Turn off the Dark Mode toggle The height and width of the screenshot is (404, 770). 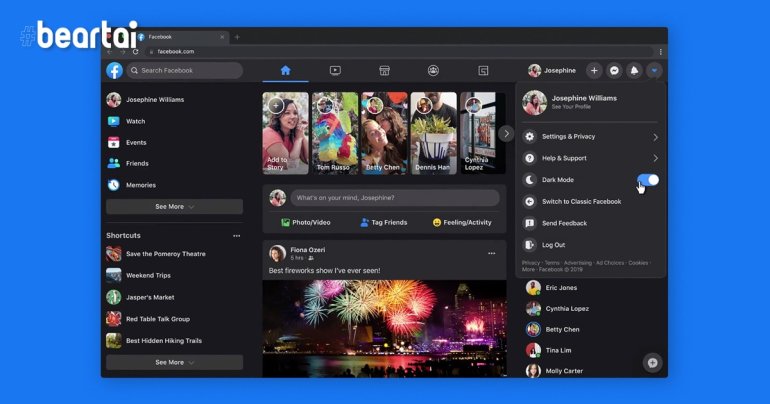tap(647, 180)
